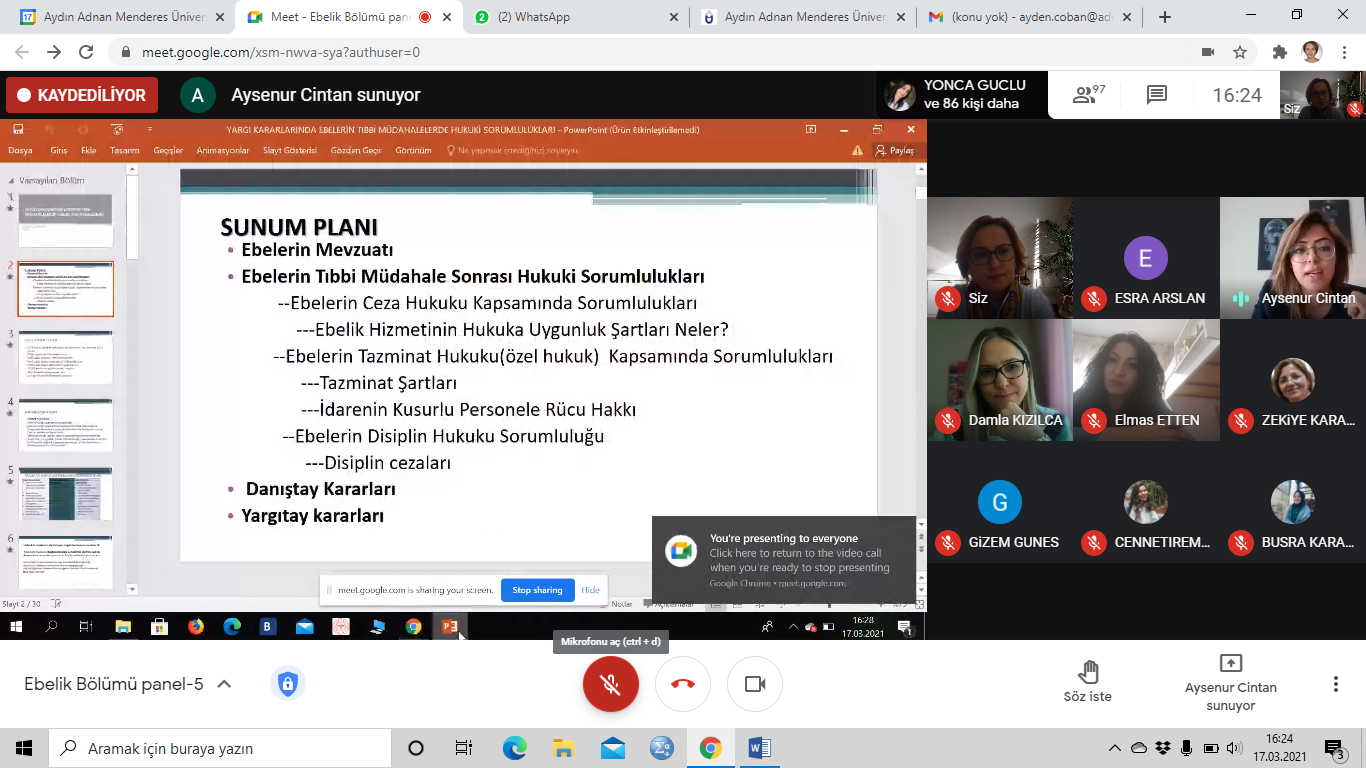Open the three-dot more options menu

[1335, 684]
